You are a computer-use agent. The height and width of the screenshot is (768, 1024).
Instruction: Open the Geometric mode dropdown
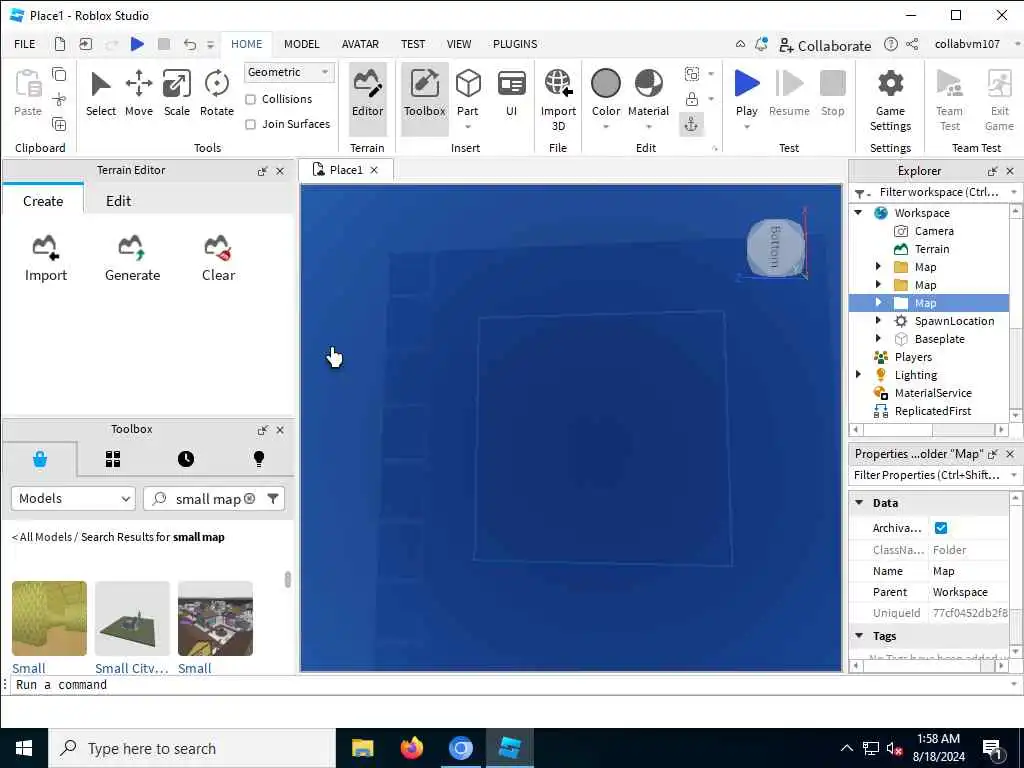click(289, 72)
